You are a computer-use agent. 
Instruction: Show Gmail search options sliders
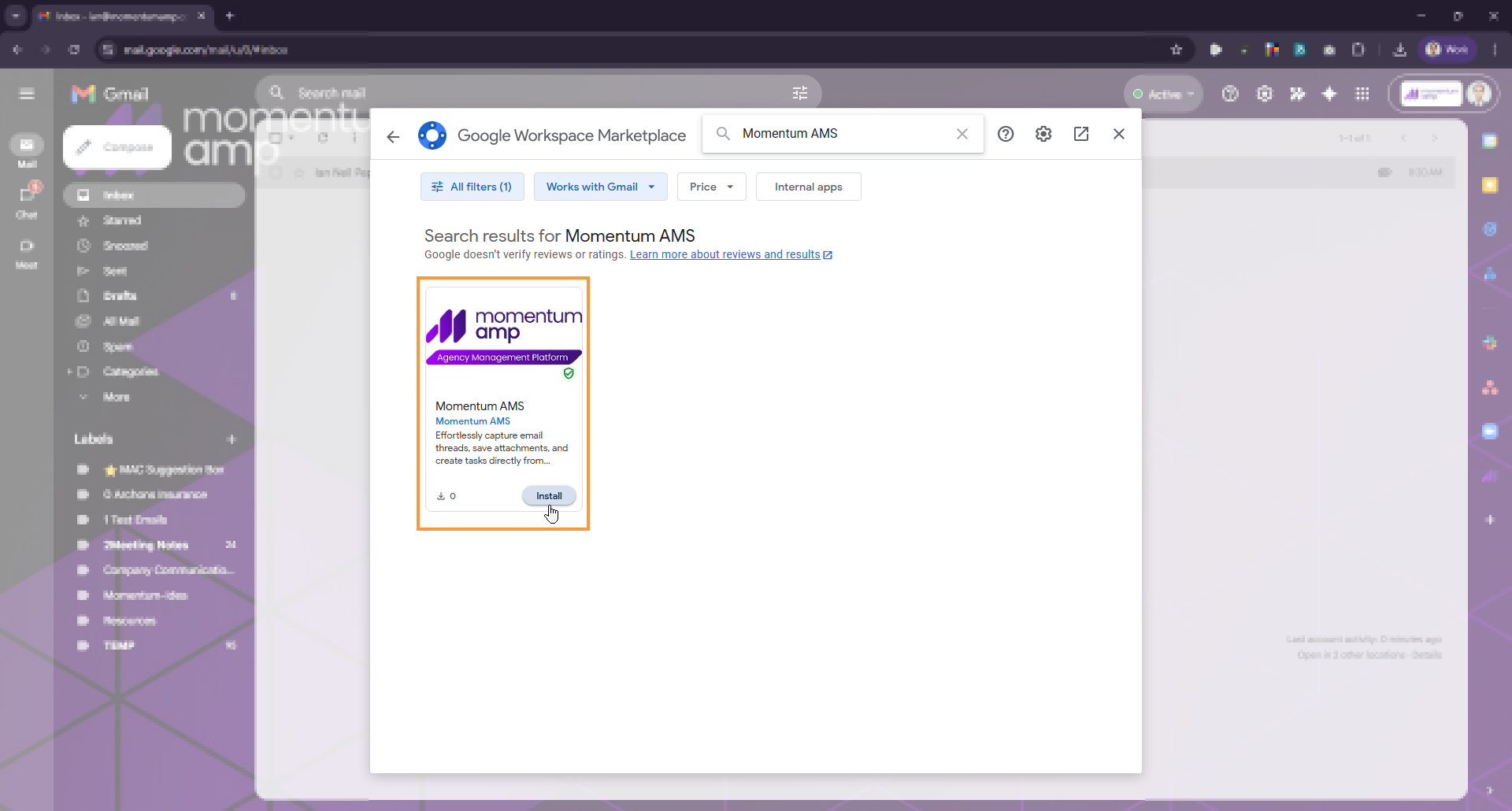pos(800,93)
